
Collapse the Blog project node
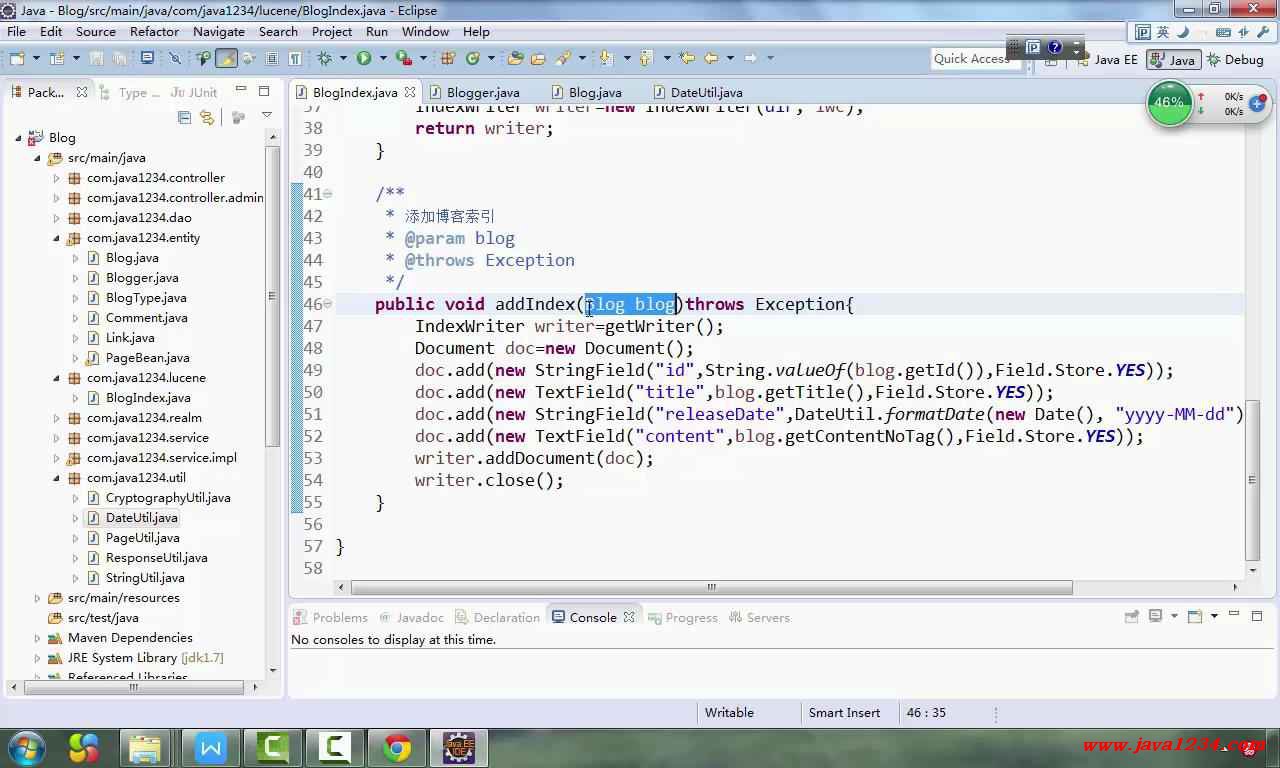(19, 138)
